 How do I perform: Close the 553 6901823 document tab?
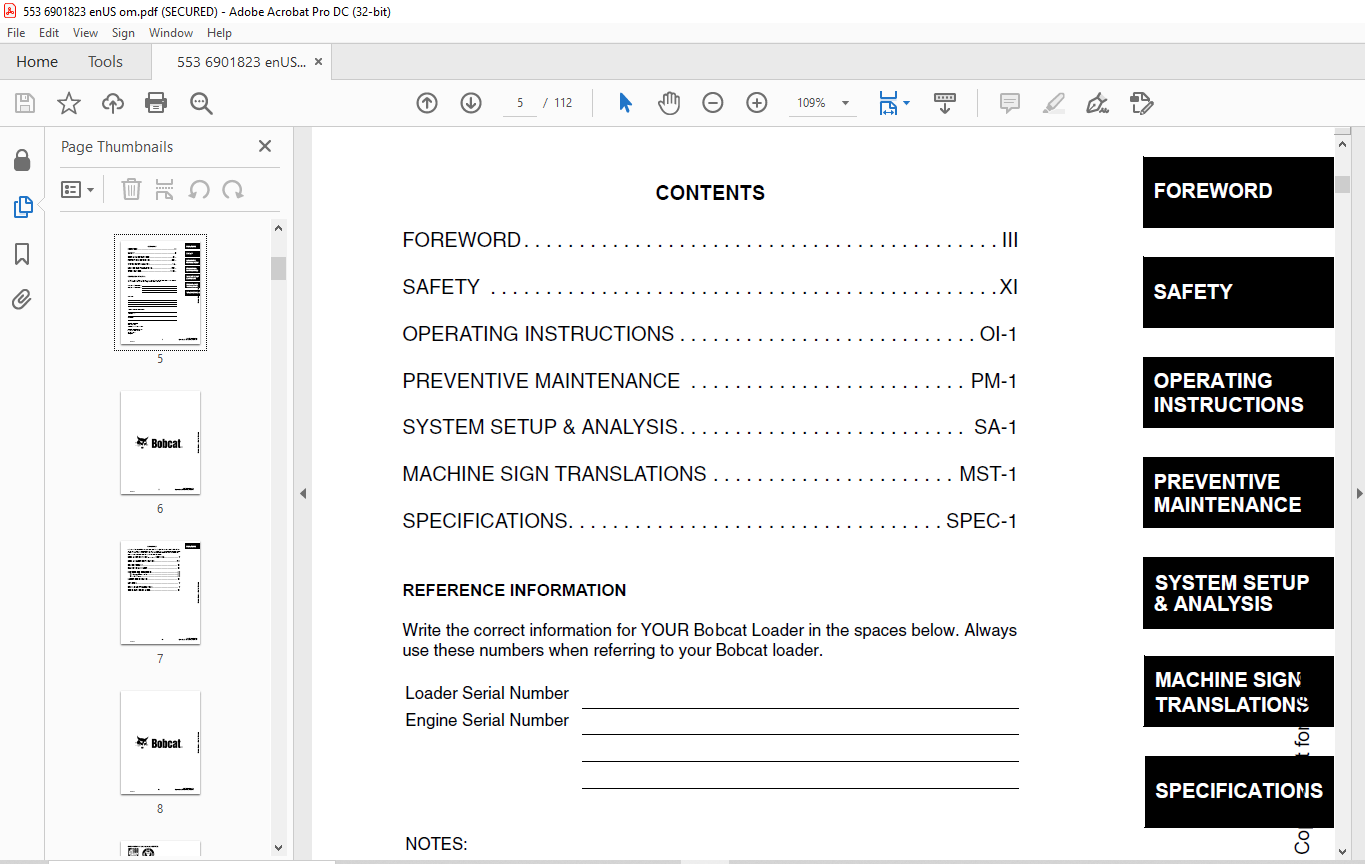318,62
